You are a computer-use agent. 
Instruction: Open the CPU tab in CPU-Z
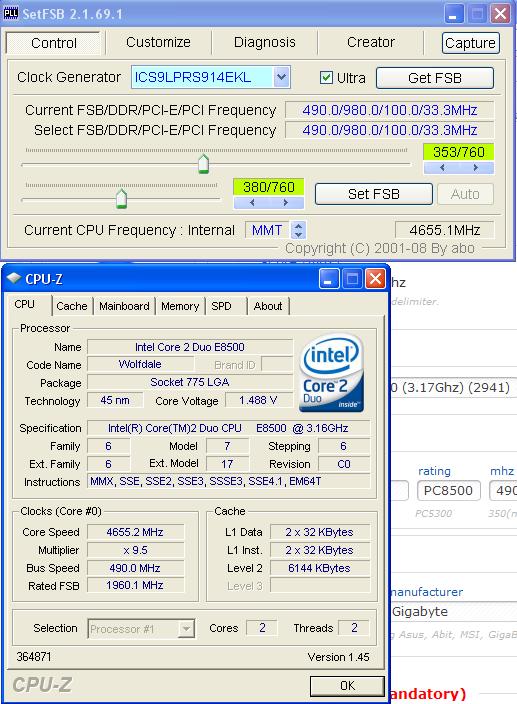[25, 304]
